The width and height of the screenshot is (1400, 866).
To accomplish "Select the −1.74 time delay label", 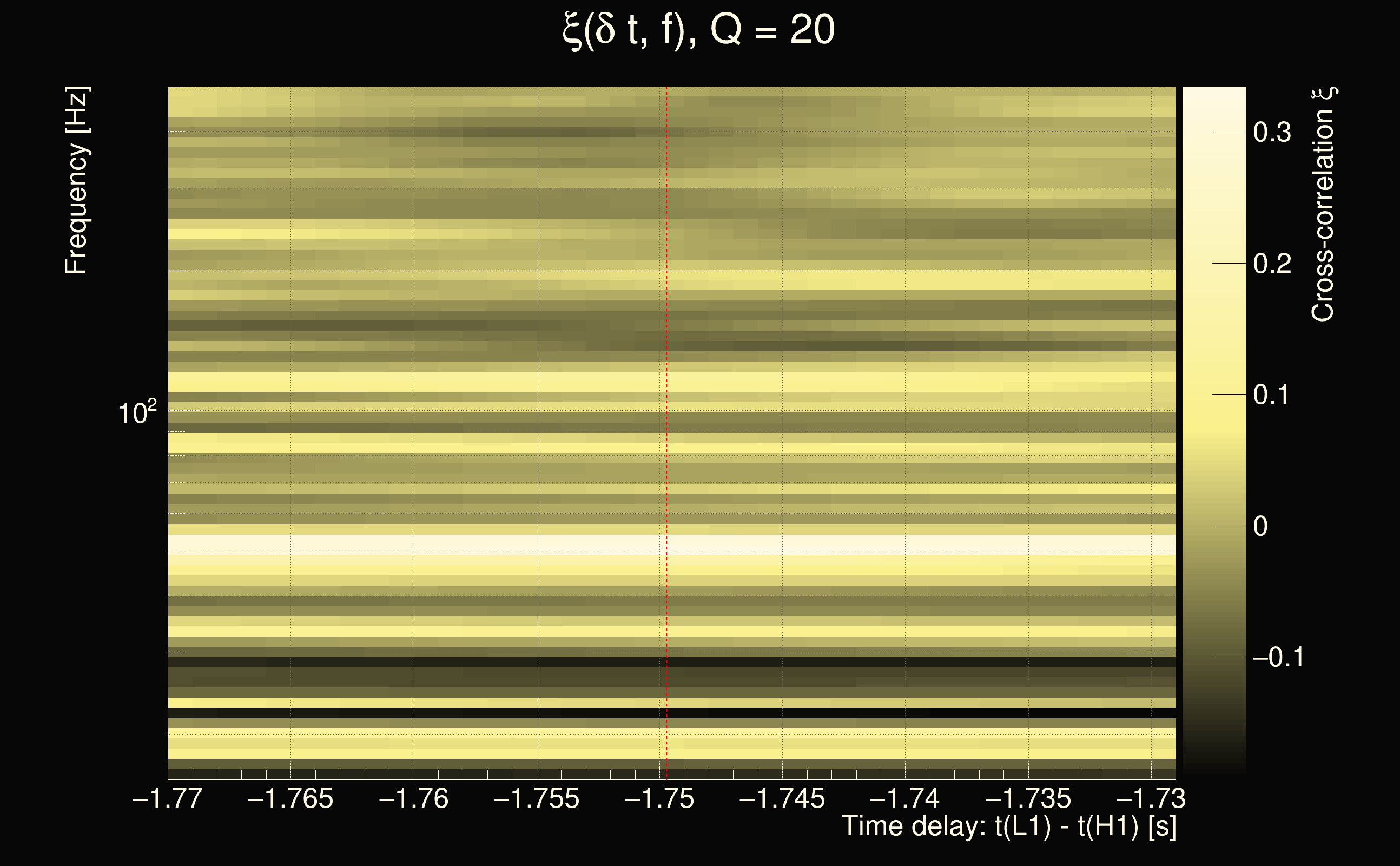I will tap(904, 798).
